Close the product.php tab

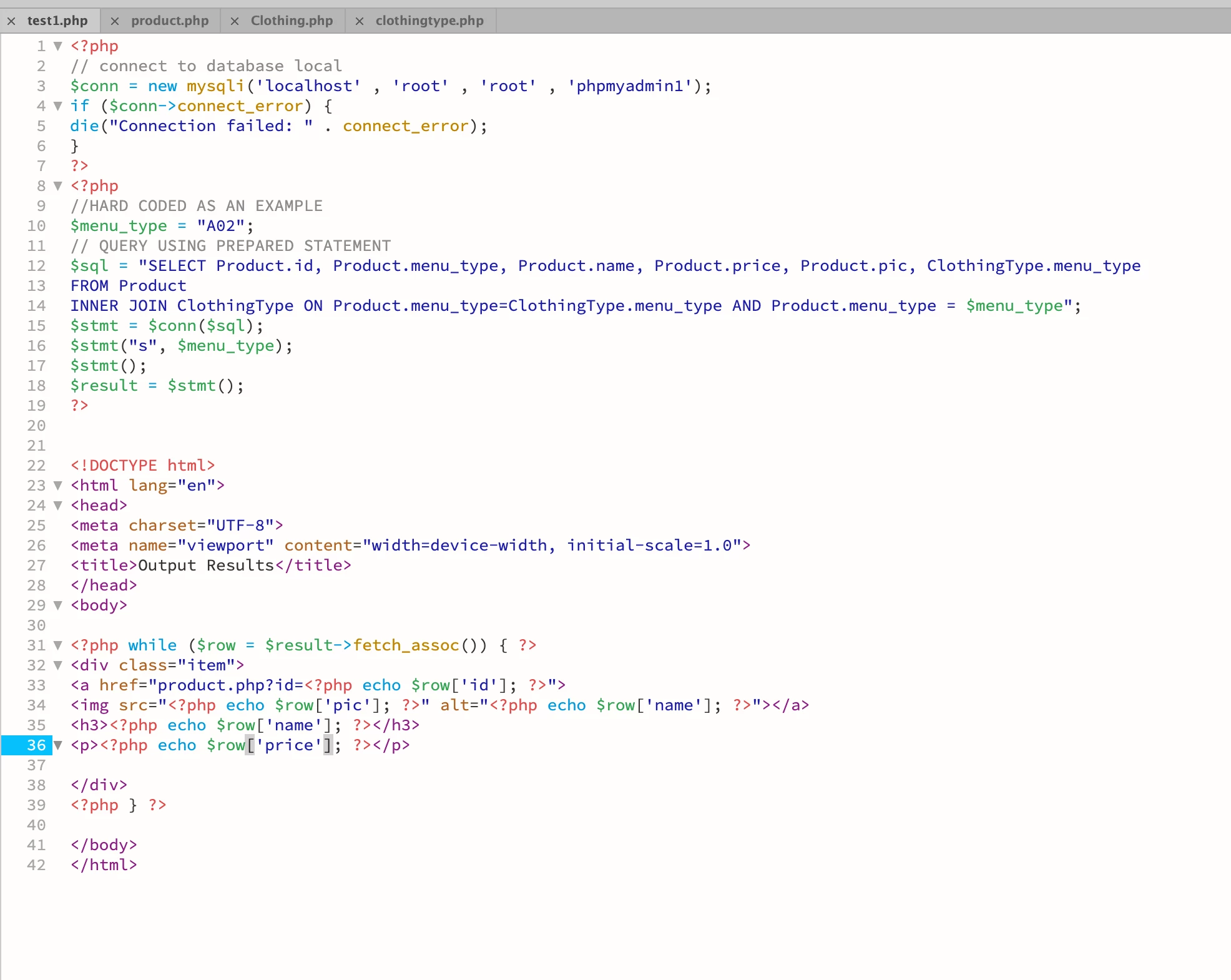coord(115,21)
